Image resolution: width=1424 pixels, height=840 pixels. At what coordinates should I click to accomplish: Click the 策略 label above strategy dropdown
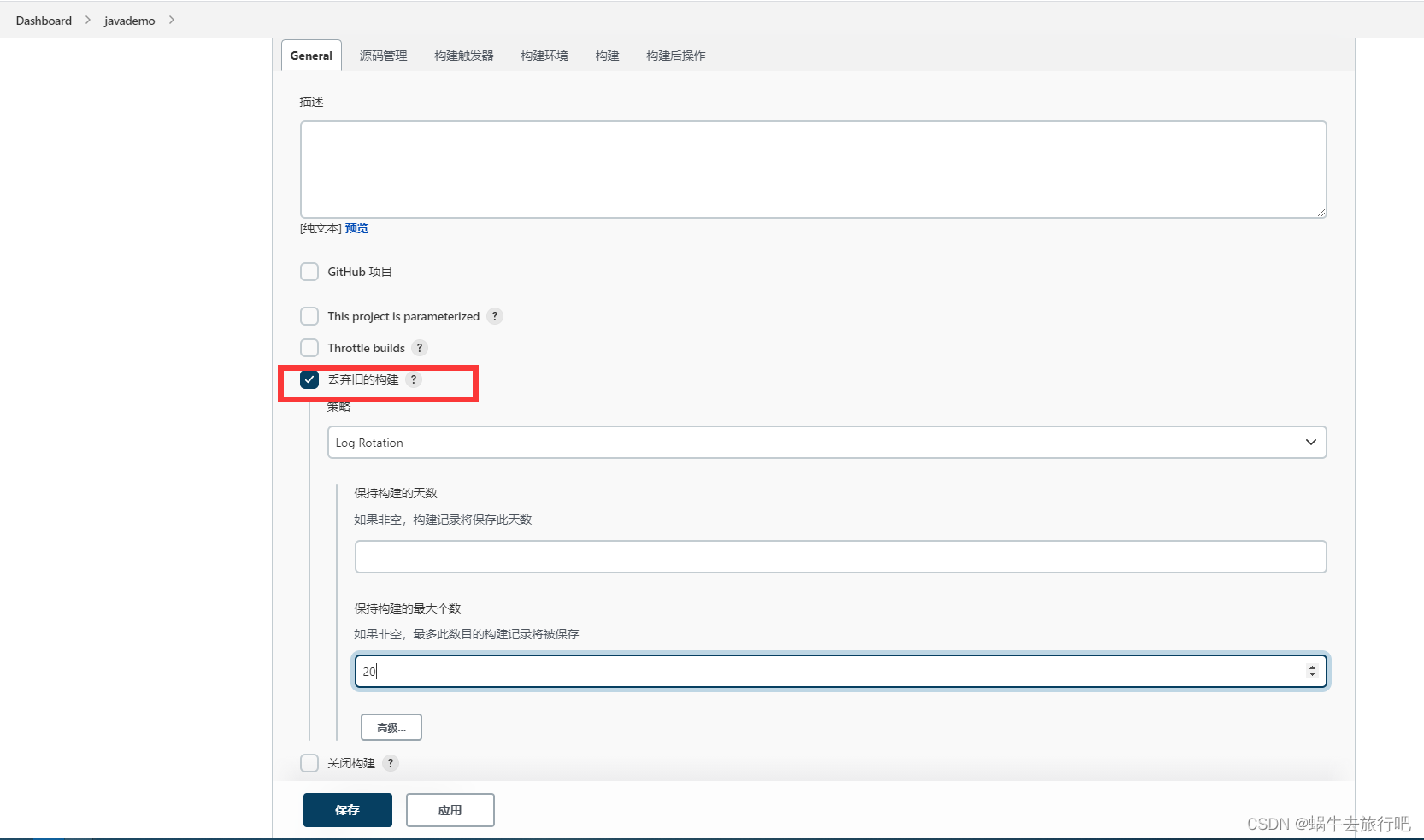338,407
